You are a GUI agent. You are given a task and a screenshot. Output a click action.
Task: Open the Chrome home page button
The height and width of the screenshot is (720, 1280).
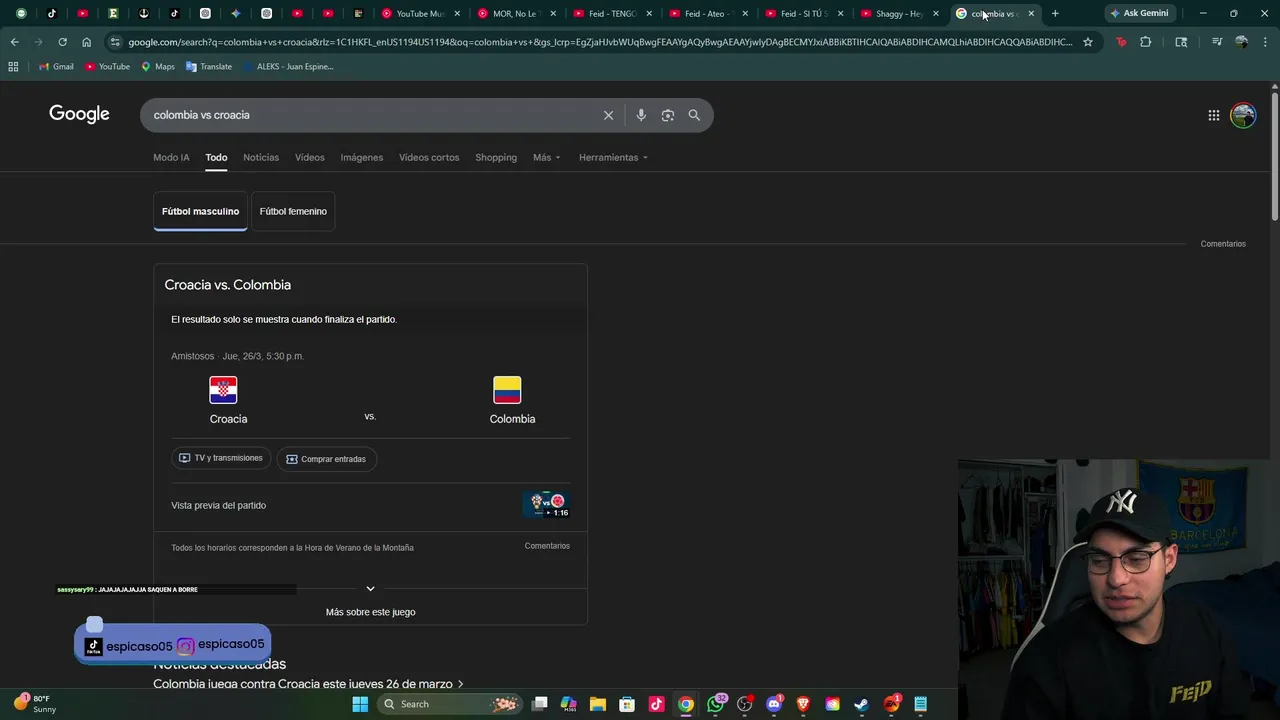(86, 42)
